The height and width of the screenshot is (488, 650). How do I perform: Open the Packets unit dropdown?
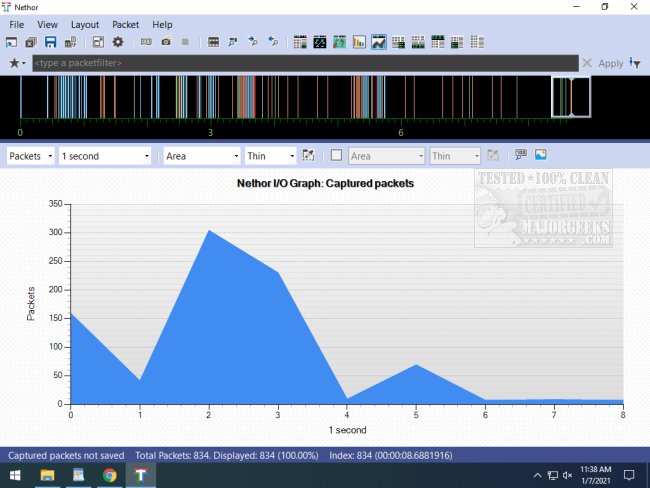click(x=30, y=156)
